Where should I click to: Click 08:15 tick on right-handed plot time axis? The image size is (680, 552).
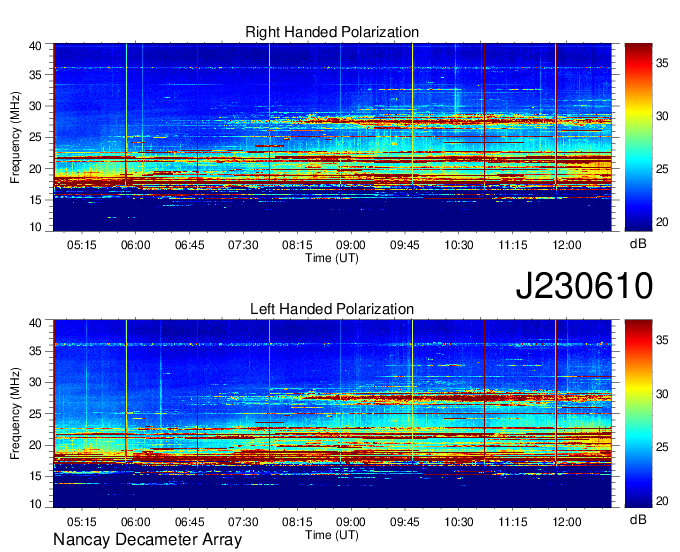tap(297, 245)
